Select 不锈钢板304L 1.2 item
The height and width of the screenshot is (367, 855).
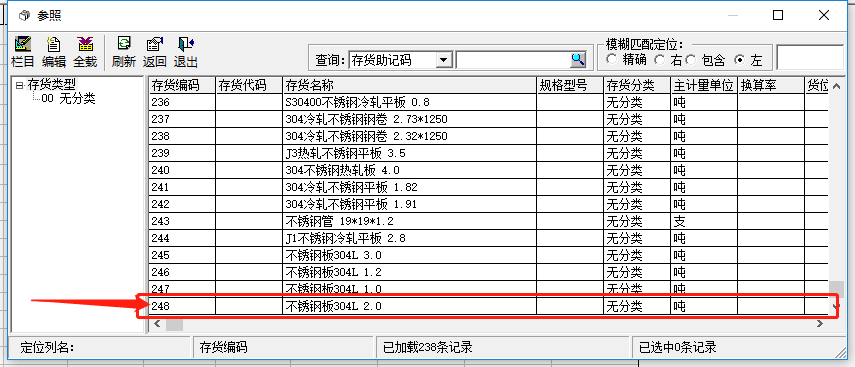333,272
